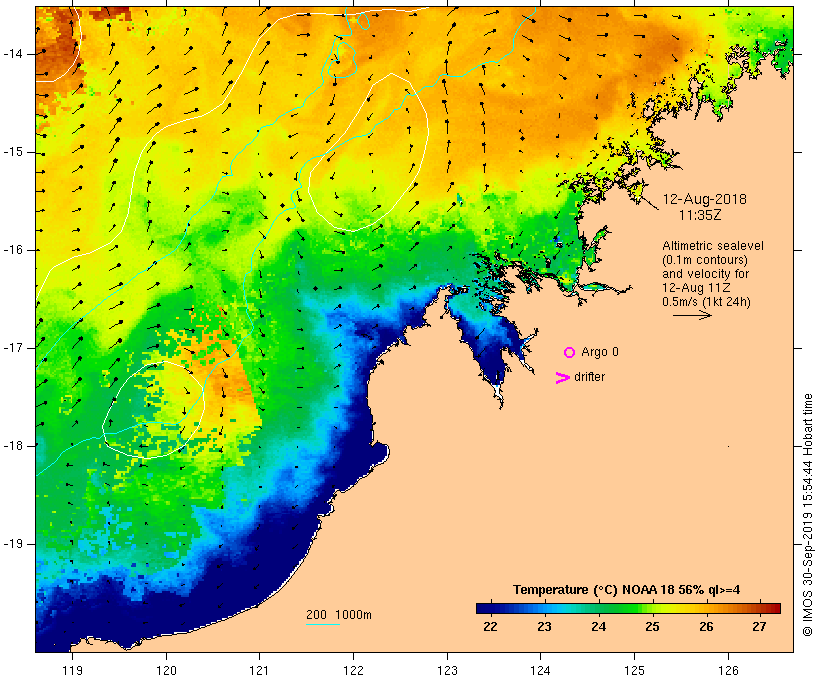This screenshot has height=680, width=820.
Task: Click the latitude label '-17'
Action: (13, 348)
